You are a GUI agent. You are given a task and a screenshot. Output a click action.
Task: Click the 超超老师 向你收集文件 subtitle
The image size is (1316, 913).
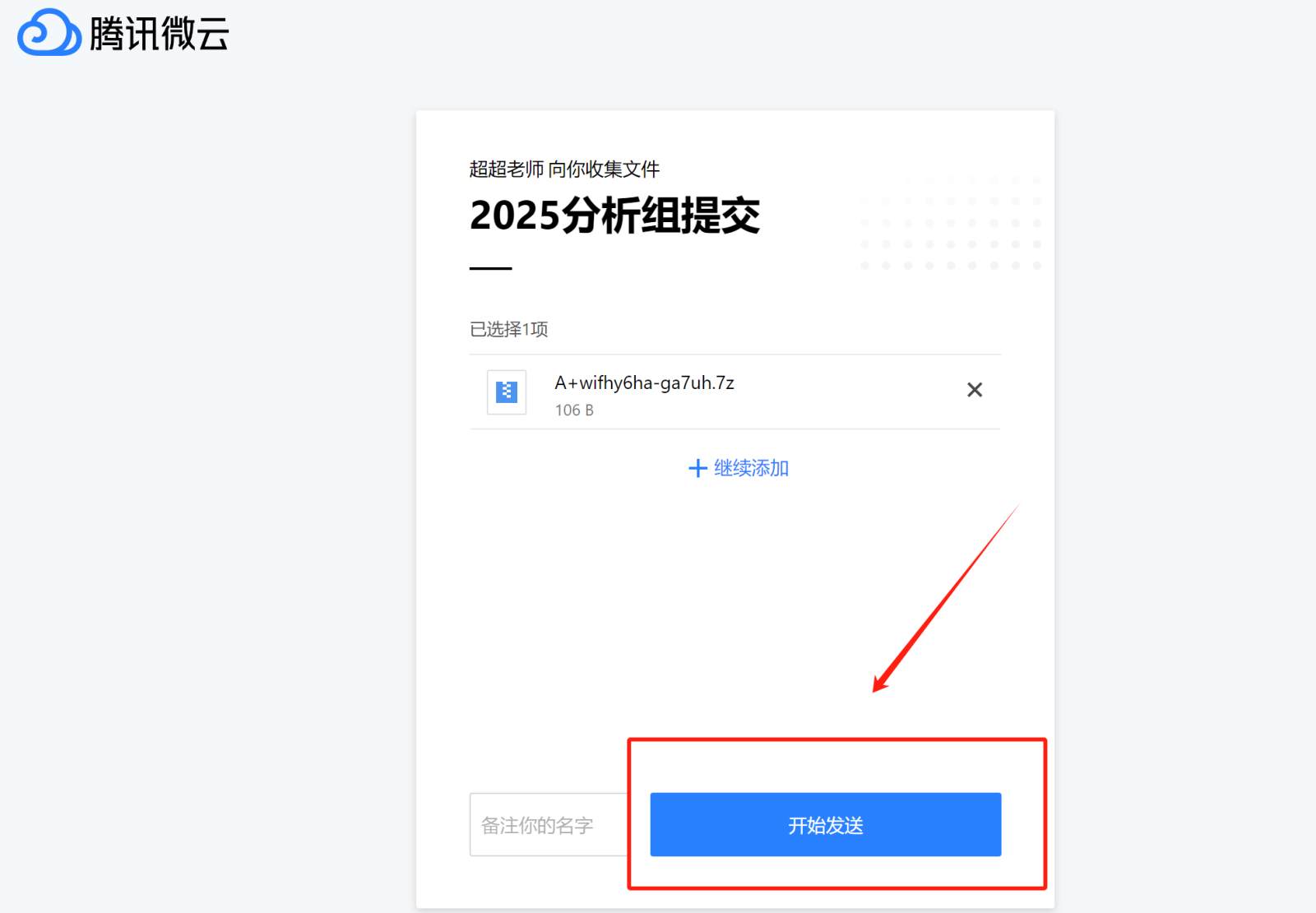pos(564,169)
